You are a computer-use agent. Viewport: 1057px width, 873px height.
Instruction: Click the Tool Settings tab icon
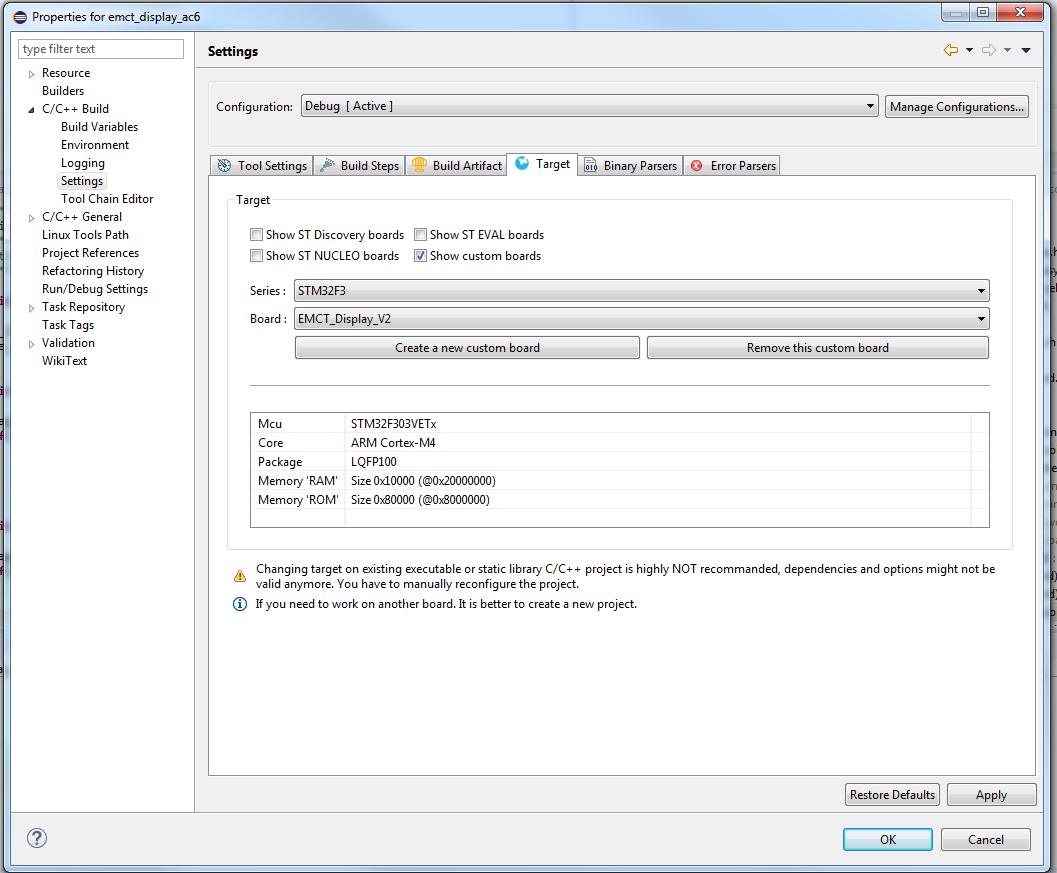(225, 166)
